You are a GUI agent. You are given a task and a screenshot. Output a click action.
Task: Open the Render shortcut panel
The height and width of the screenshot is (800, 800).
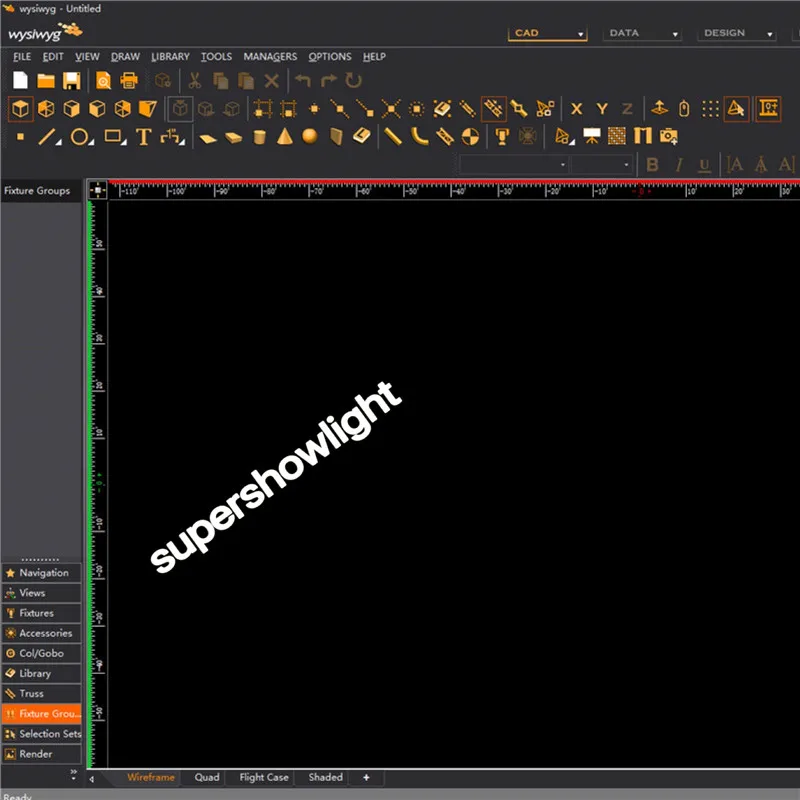point(41,754)
